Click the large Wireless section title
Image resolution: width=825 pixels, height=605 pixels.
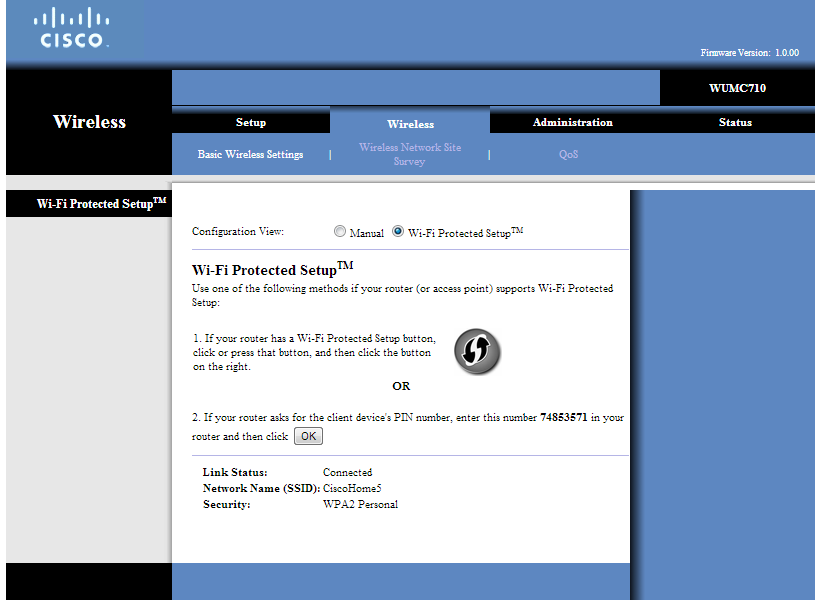(x=89, y=122)
